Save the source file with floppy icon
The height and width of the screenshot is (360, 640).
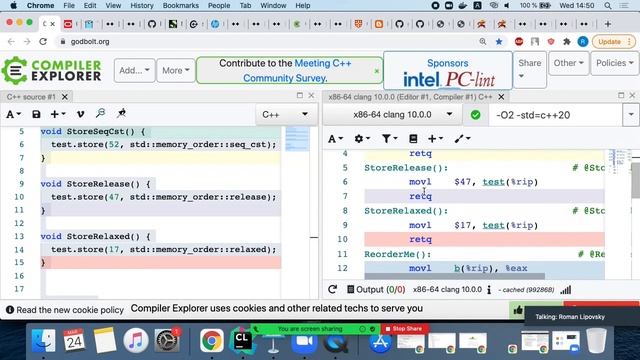(36, 114)
